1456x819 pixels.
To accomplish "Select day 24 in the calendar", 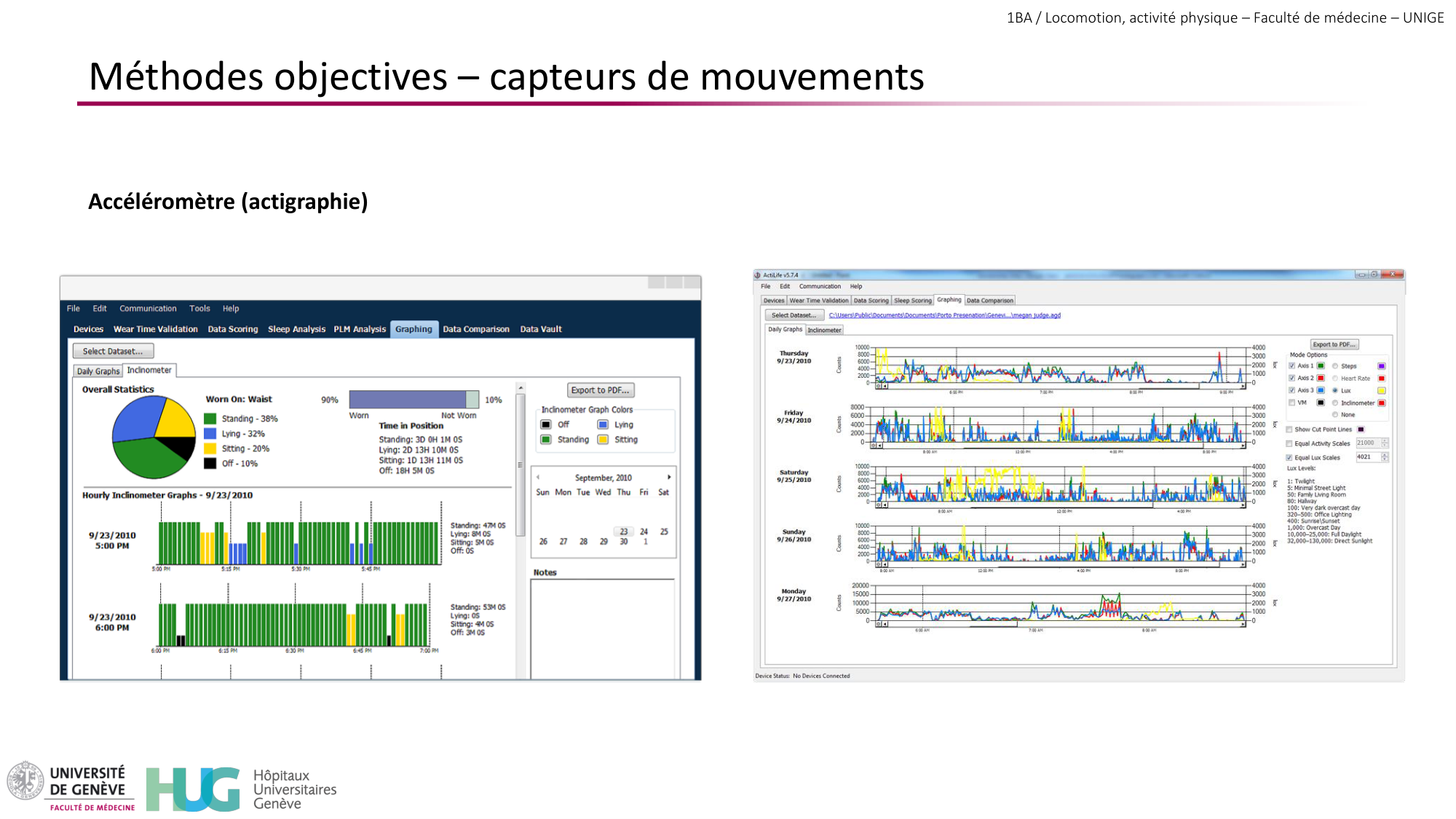I will (x=644, y=531).
